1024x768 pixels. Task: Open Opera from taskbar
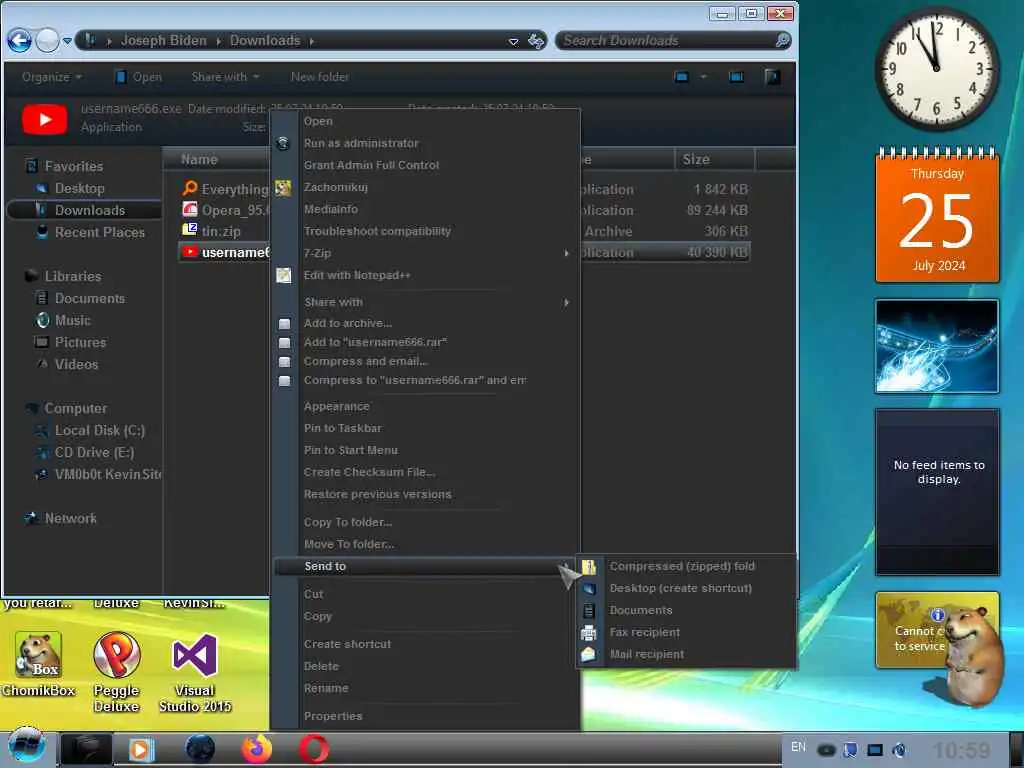tap(314, 749)
